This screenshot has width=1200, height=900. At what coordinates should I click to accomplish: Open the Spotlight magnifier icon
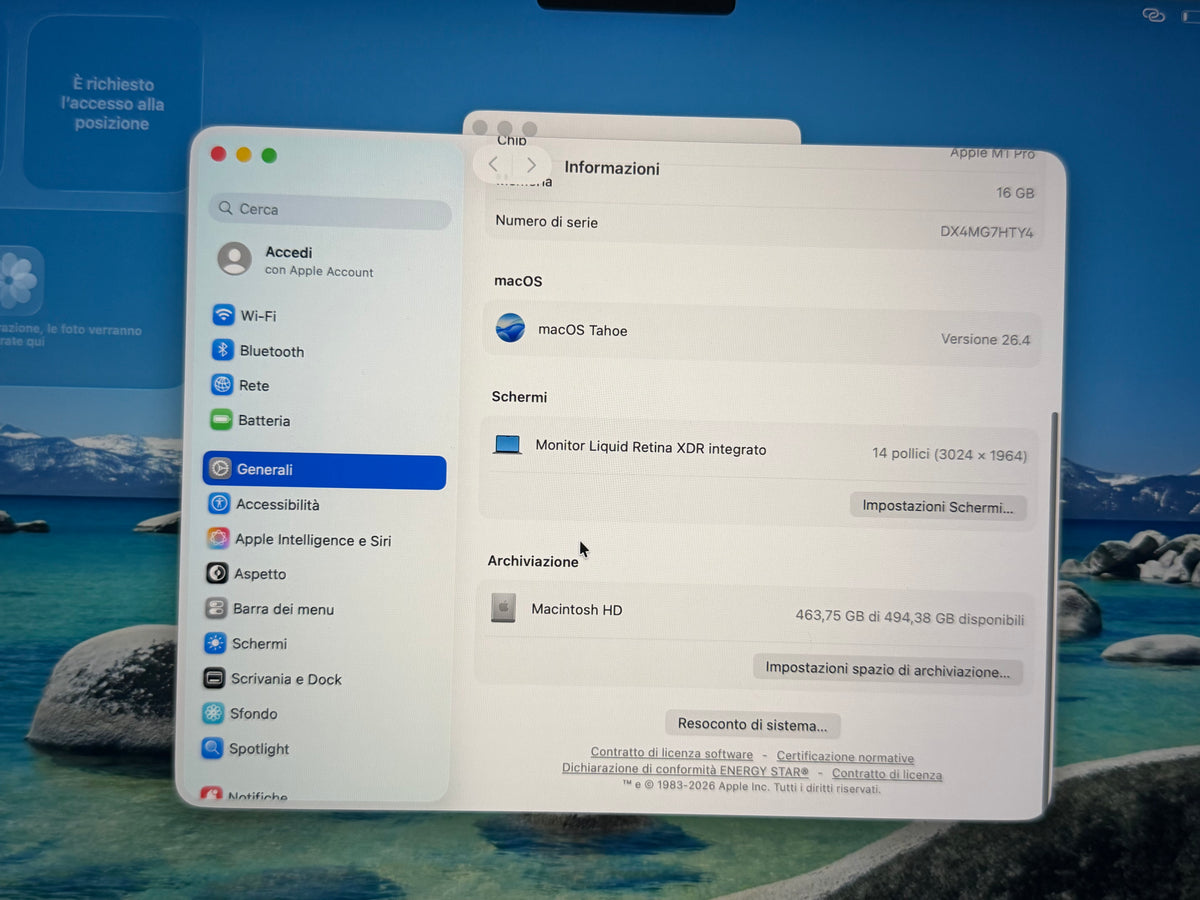pyautogui.click(x=212, y=748)
